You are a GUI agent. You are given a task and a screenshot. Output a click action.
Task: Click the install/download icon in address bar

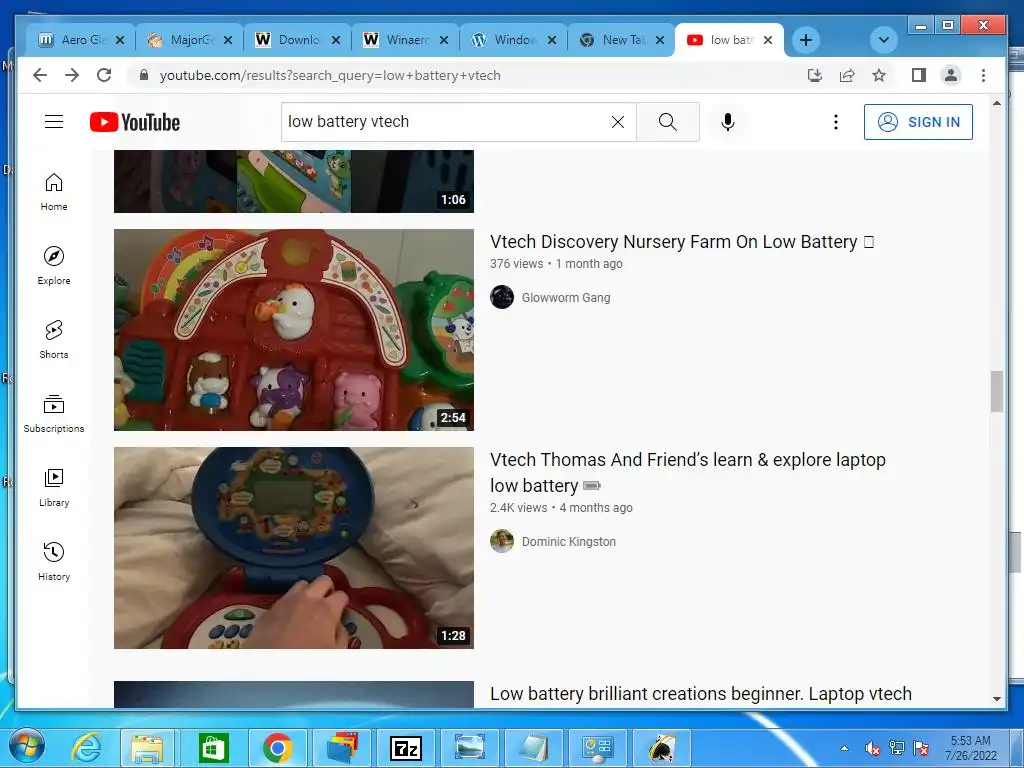coord(814,75)
